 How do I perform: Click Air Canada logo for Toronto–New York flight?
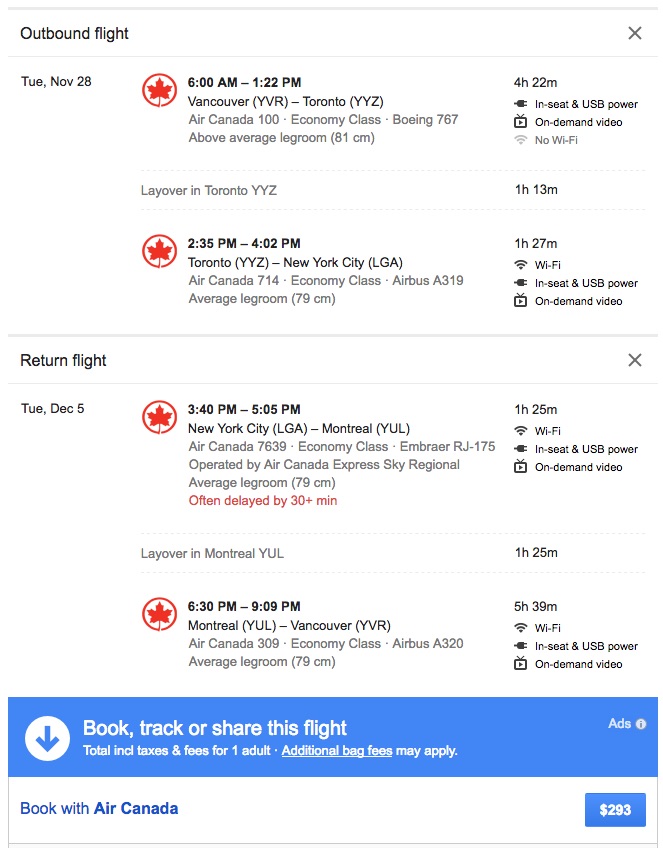tap(159, 251)
